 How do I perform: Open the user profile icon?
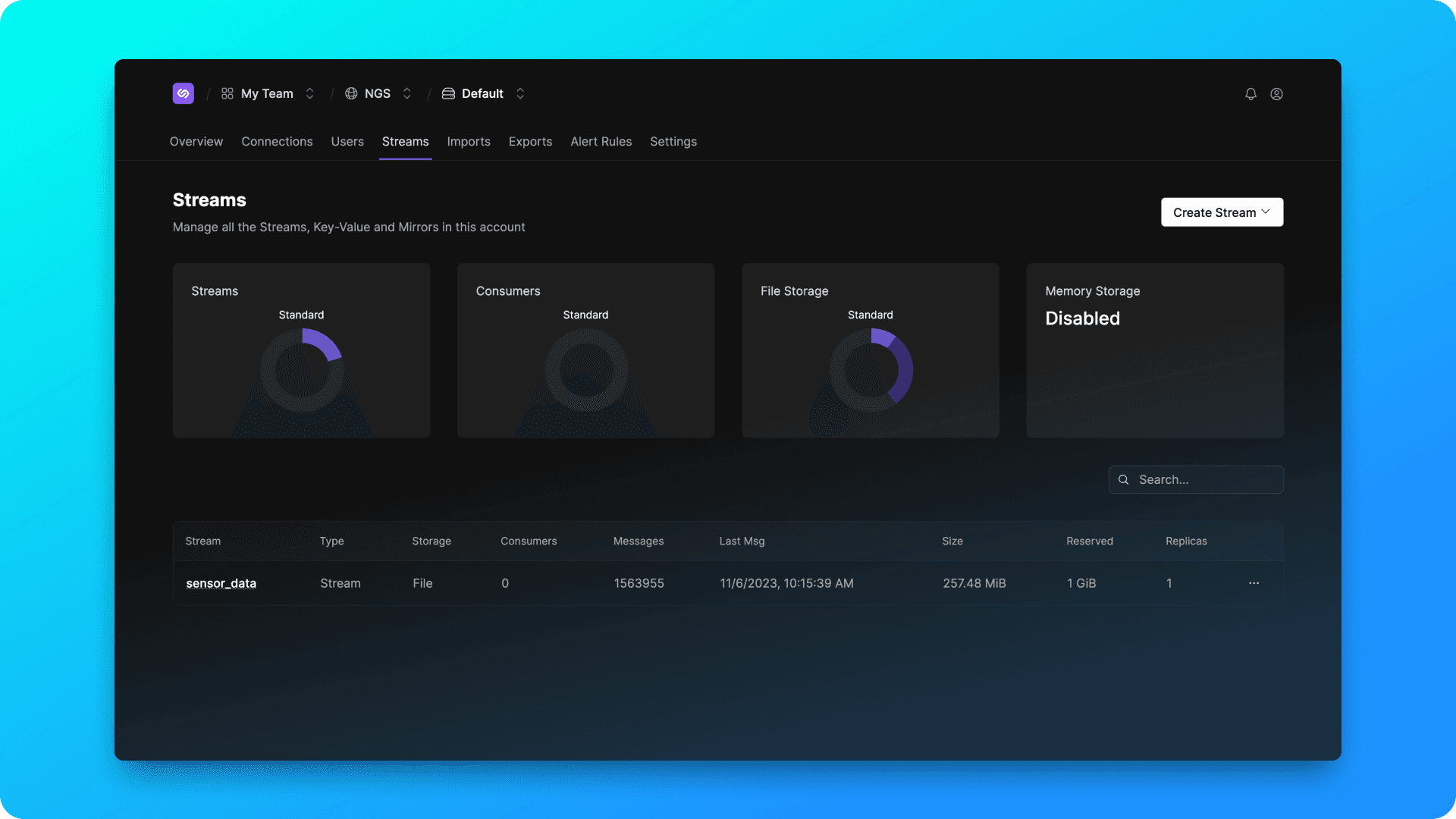coord(1276,94)
